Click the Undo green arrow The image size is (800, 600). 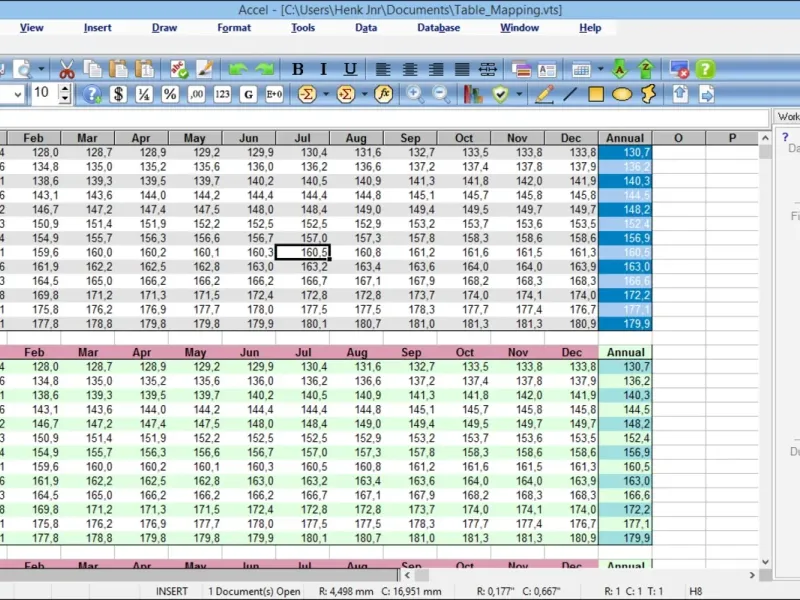coord(237,69)
